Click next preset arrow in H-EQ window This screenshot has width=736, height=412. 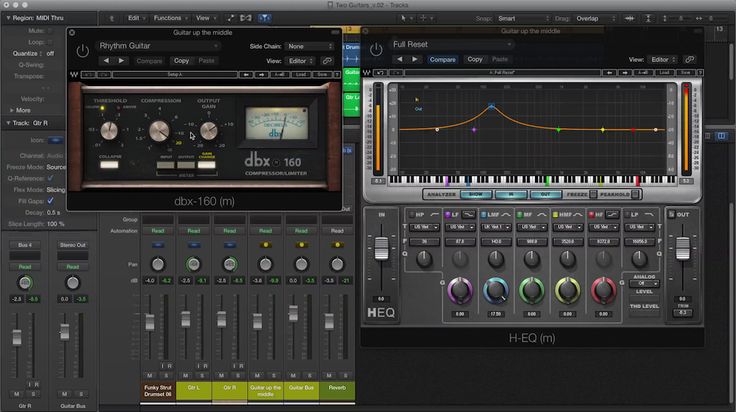click(414, 59)
